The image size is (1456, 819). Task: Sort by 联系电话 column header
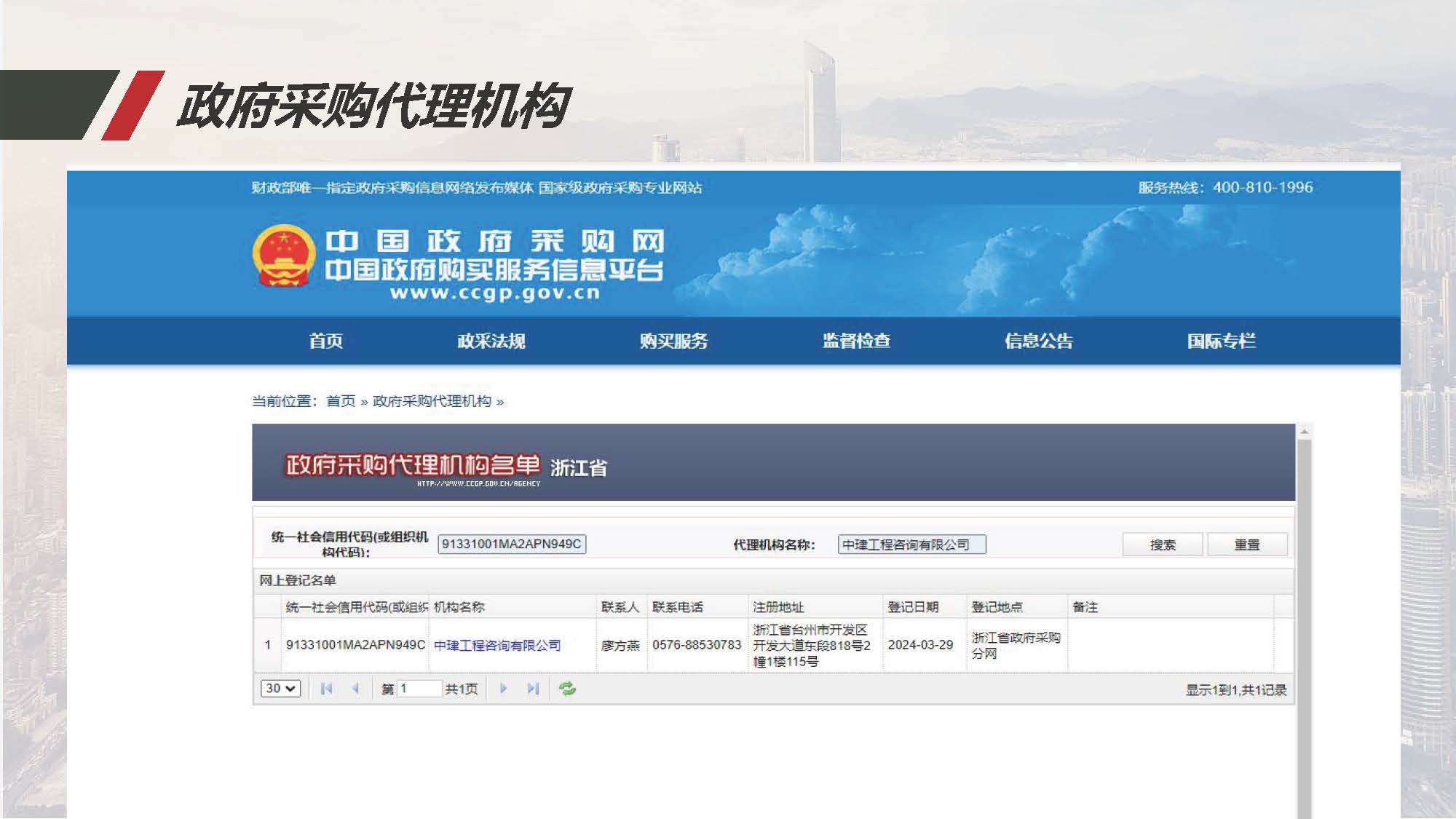coord(697,607)
